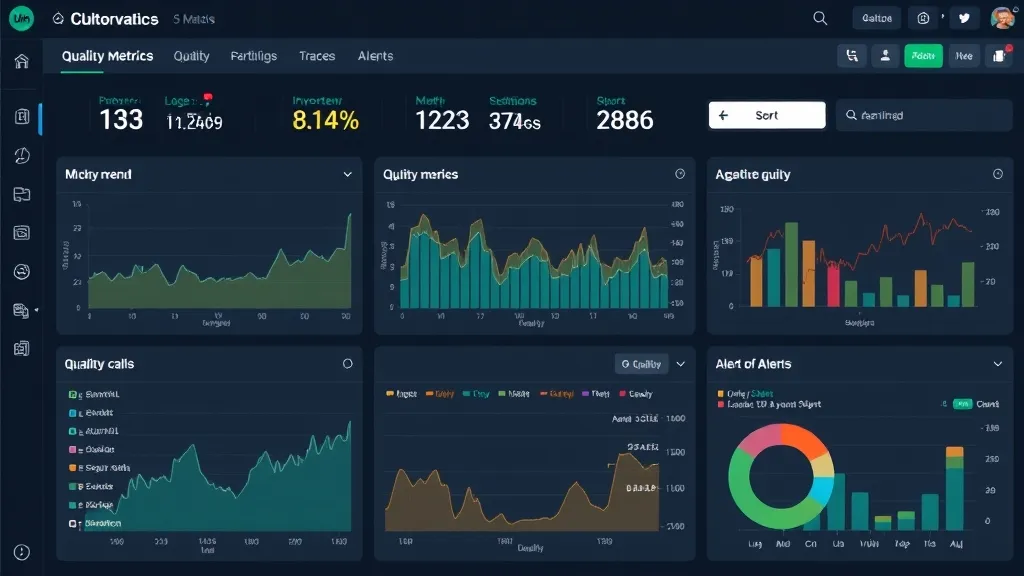Open the Home icon in the sidebar
Screen dimensions: 1024x576
(22, 61)
